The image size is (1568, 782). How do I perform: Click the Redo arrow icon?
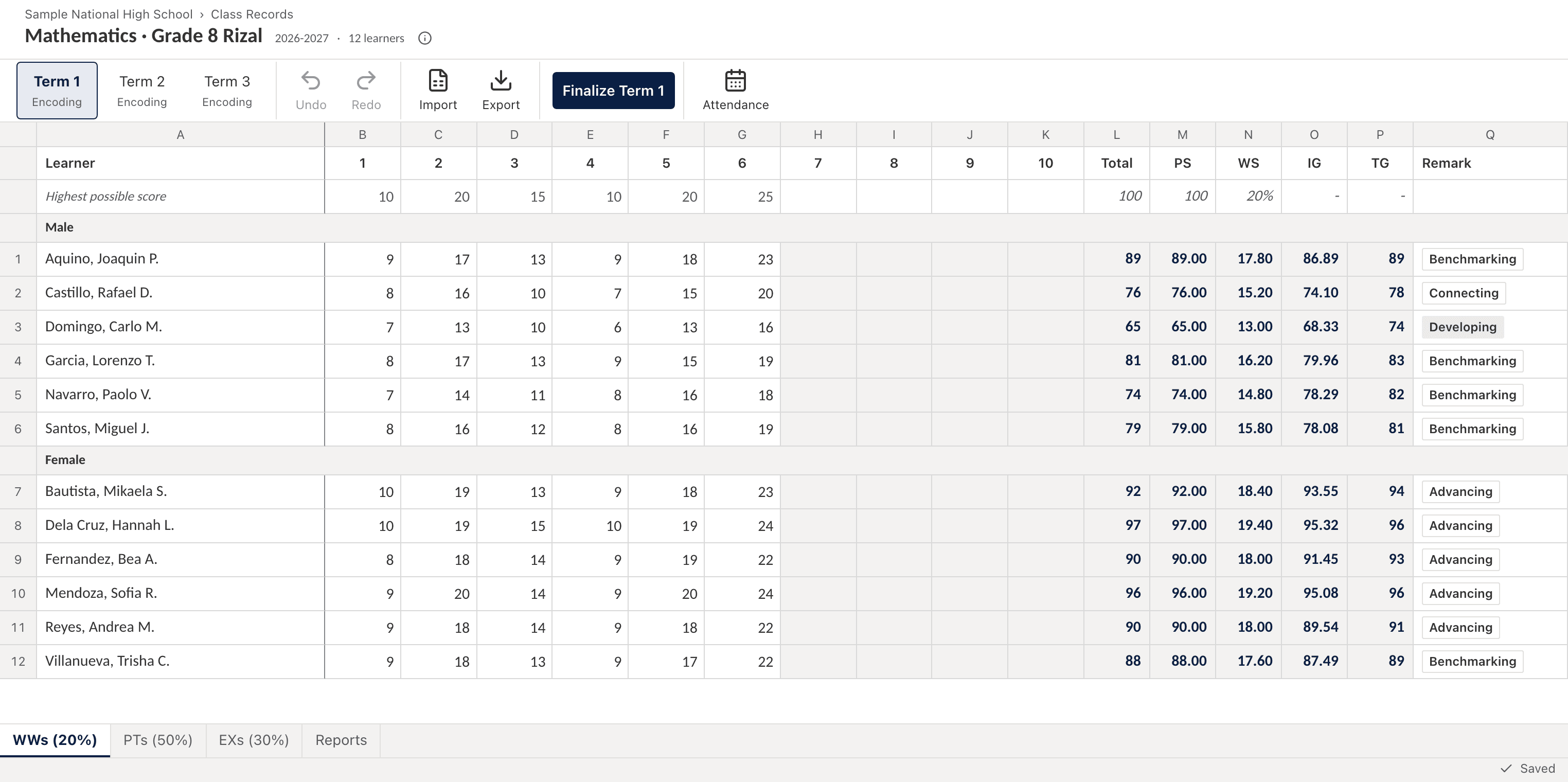366,80
